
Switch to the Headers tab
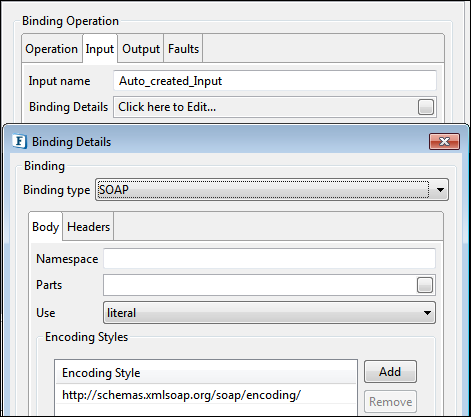tap(88, 227)
